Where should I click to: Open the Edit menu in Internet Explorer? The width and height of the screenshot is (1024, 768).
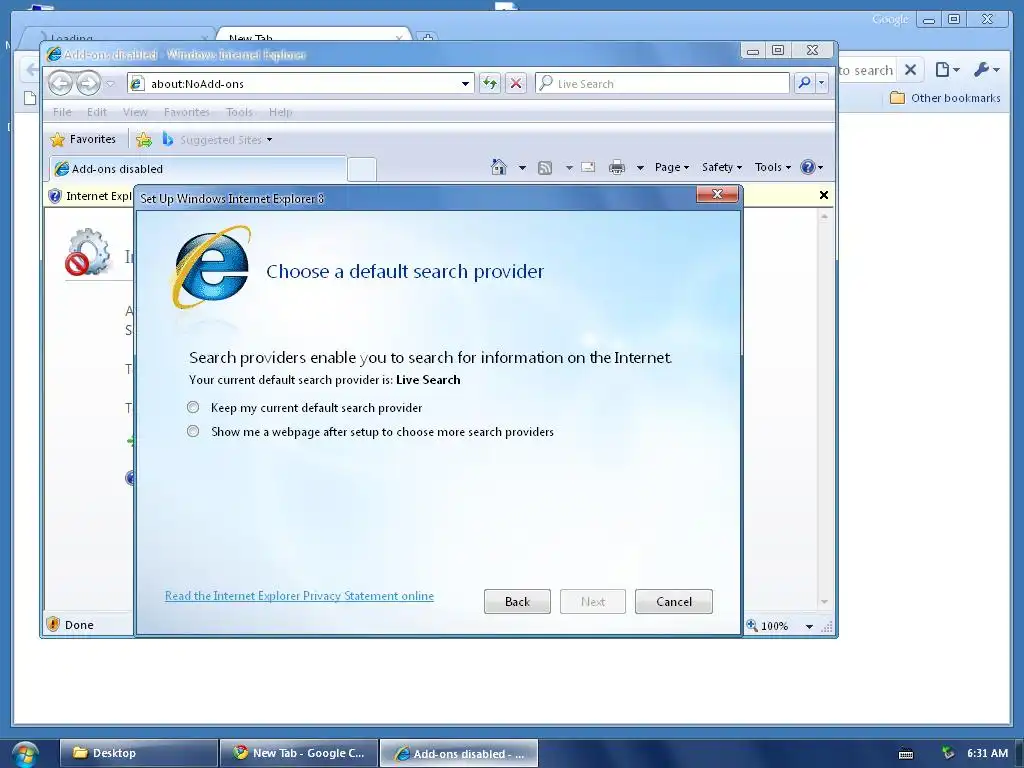97,112
